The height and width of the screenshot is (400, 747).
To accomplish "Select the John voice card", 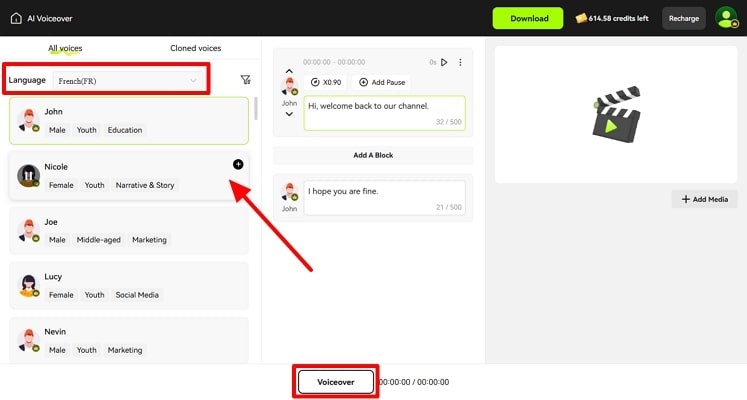I will pos(129,120).
